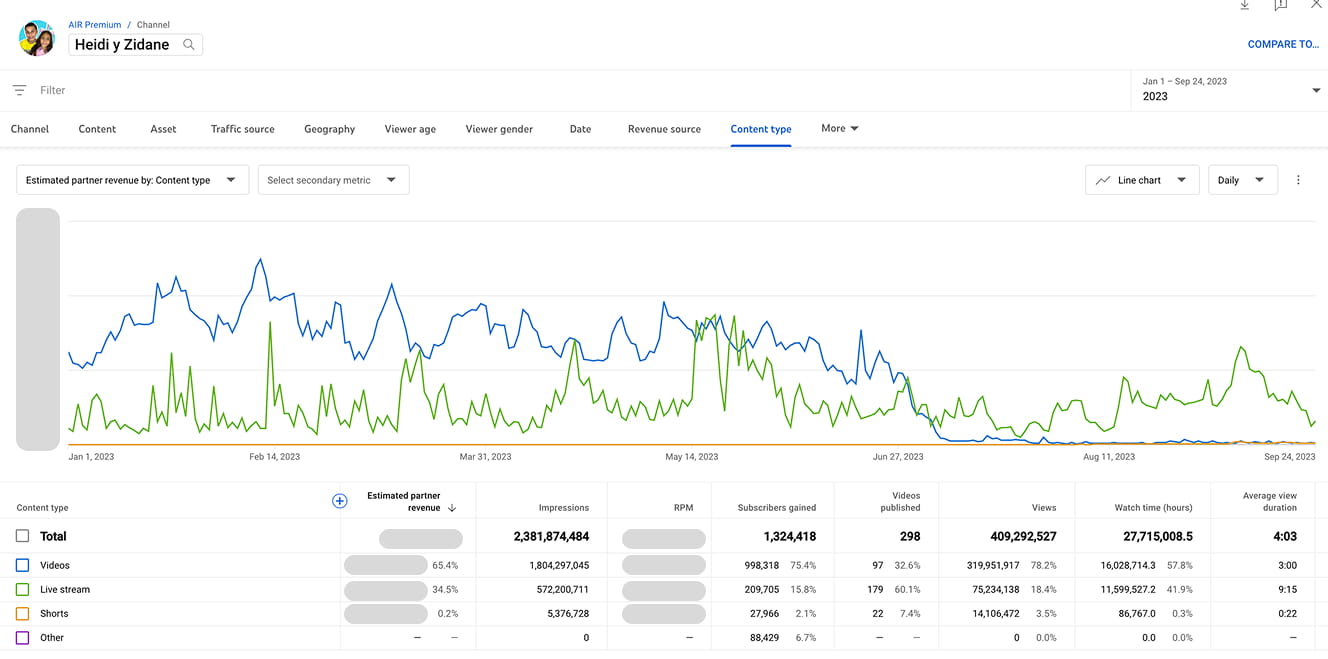Click the channel search icon
The width and height of the screenshot is (1328, 659).
188,44
